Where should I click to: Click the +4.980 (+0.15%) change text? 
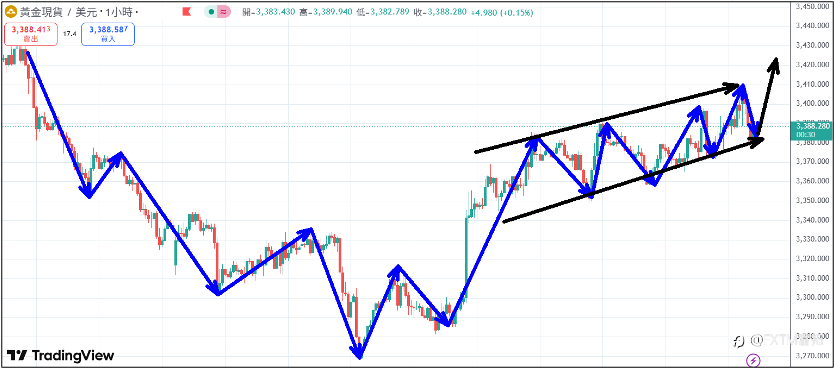(x=502, y=12)
